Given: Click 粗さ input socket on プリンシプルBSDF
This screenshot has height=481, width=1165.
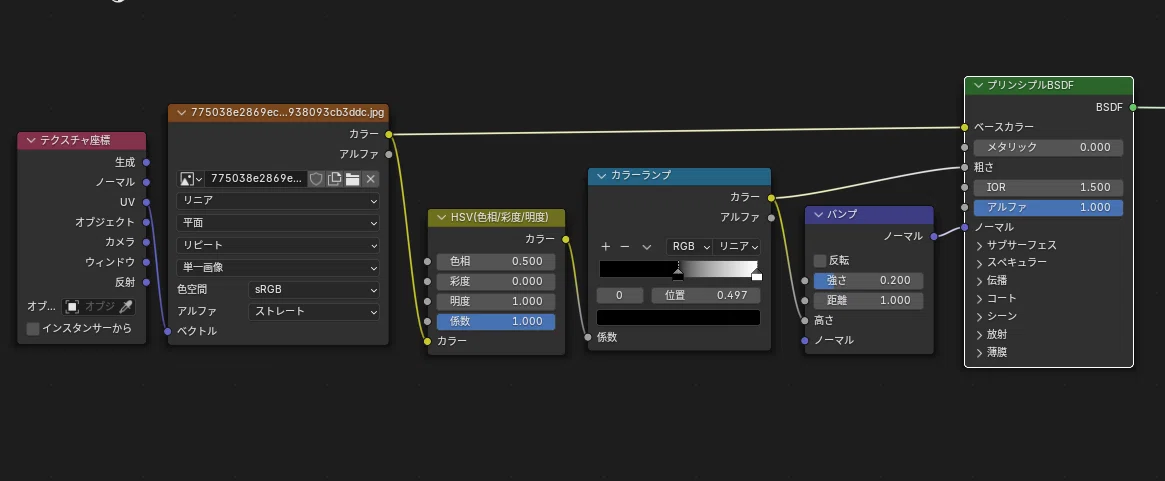Looking at the screenshot, I should click(x=964, y=167).
